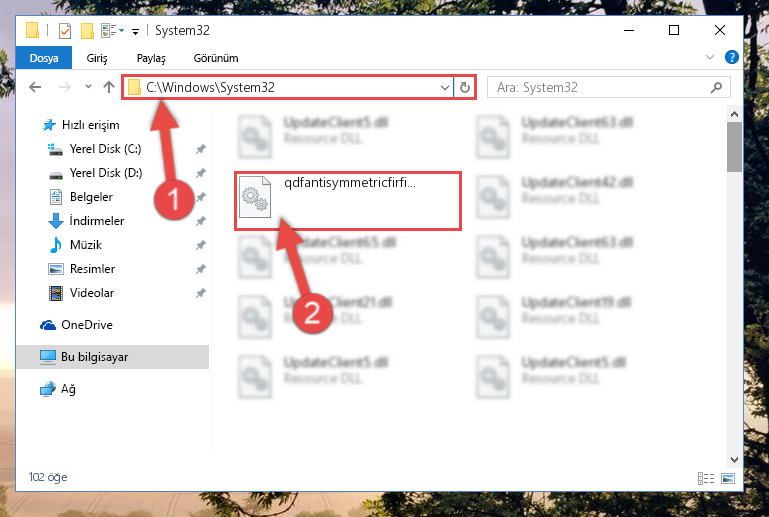Open Yerel Disk (C:) in sidebar
The image size is (769, 517).
click(94, 149)
